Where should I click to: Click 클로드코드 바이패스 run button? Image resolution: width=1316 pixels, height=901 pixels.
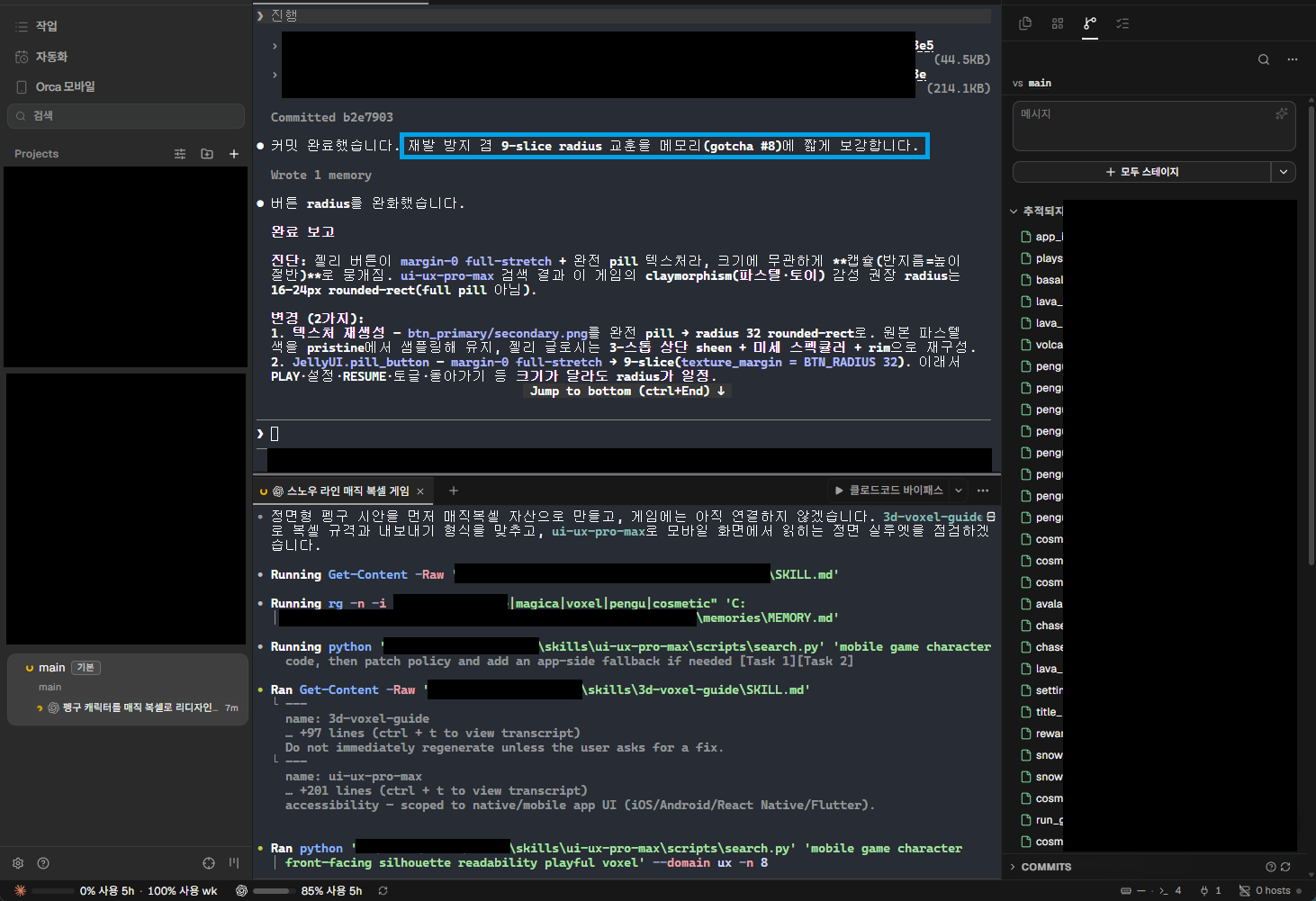[x=888, y=491]
